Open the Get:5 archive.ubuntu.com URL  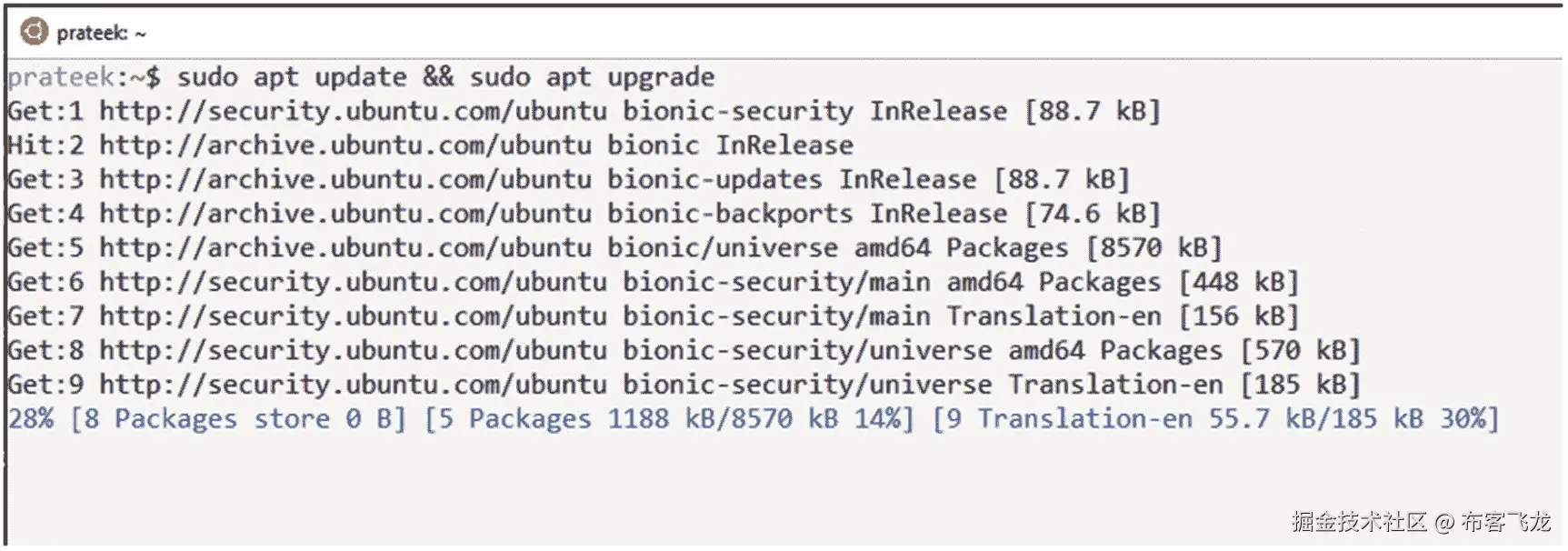click(x=345, y=247)
